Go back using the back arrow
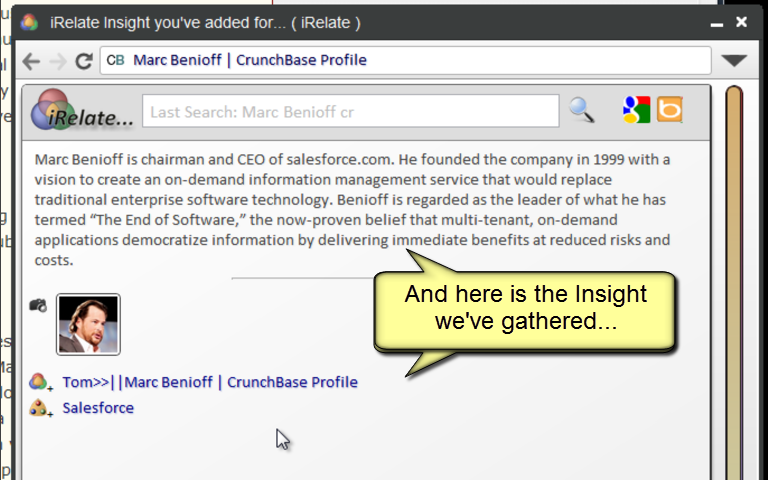Viewport: 768px width, 480px height. coord(31,61)
